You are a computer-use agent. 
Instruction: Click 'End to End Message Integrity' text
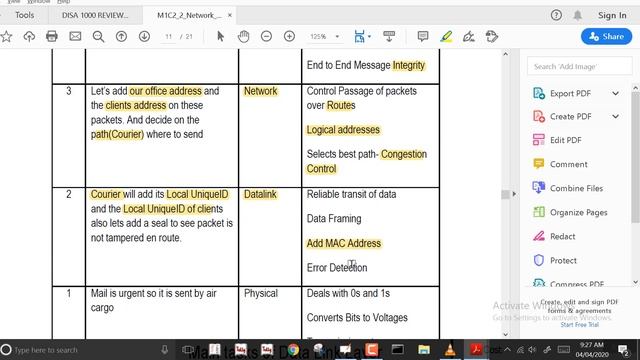[366, 65]
